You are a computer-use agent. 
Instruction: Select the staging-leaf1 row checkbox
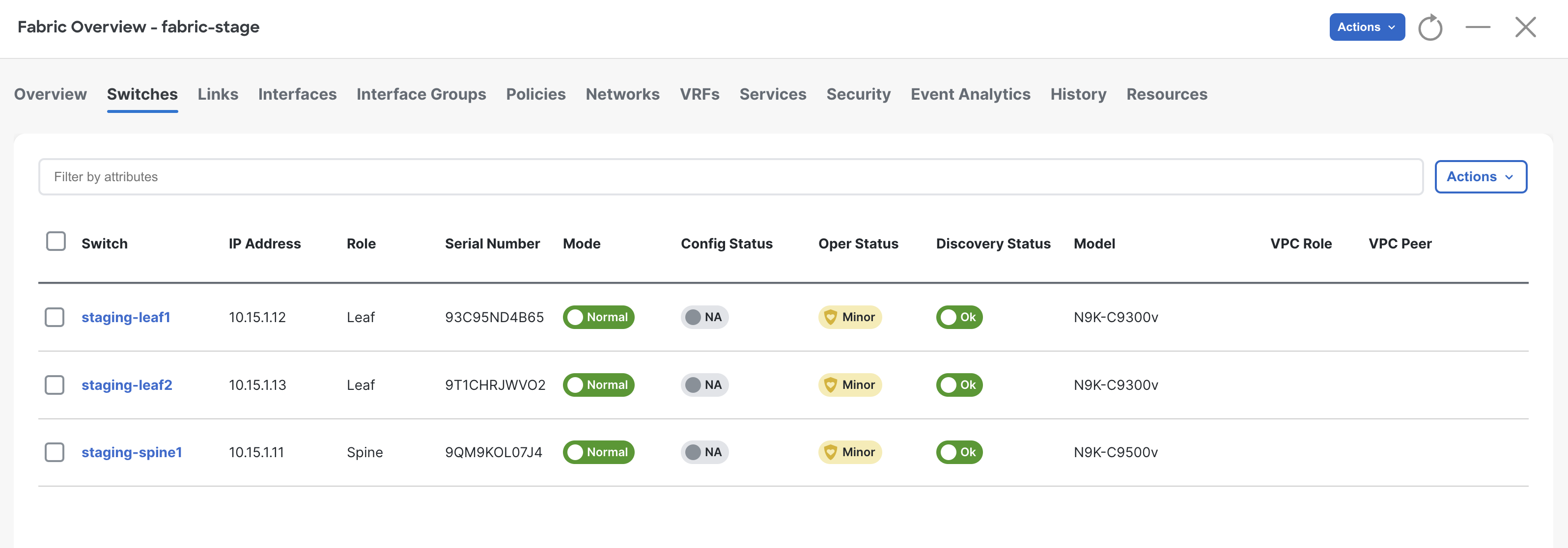pyautogui.click(x=55, y=318)
